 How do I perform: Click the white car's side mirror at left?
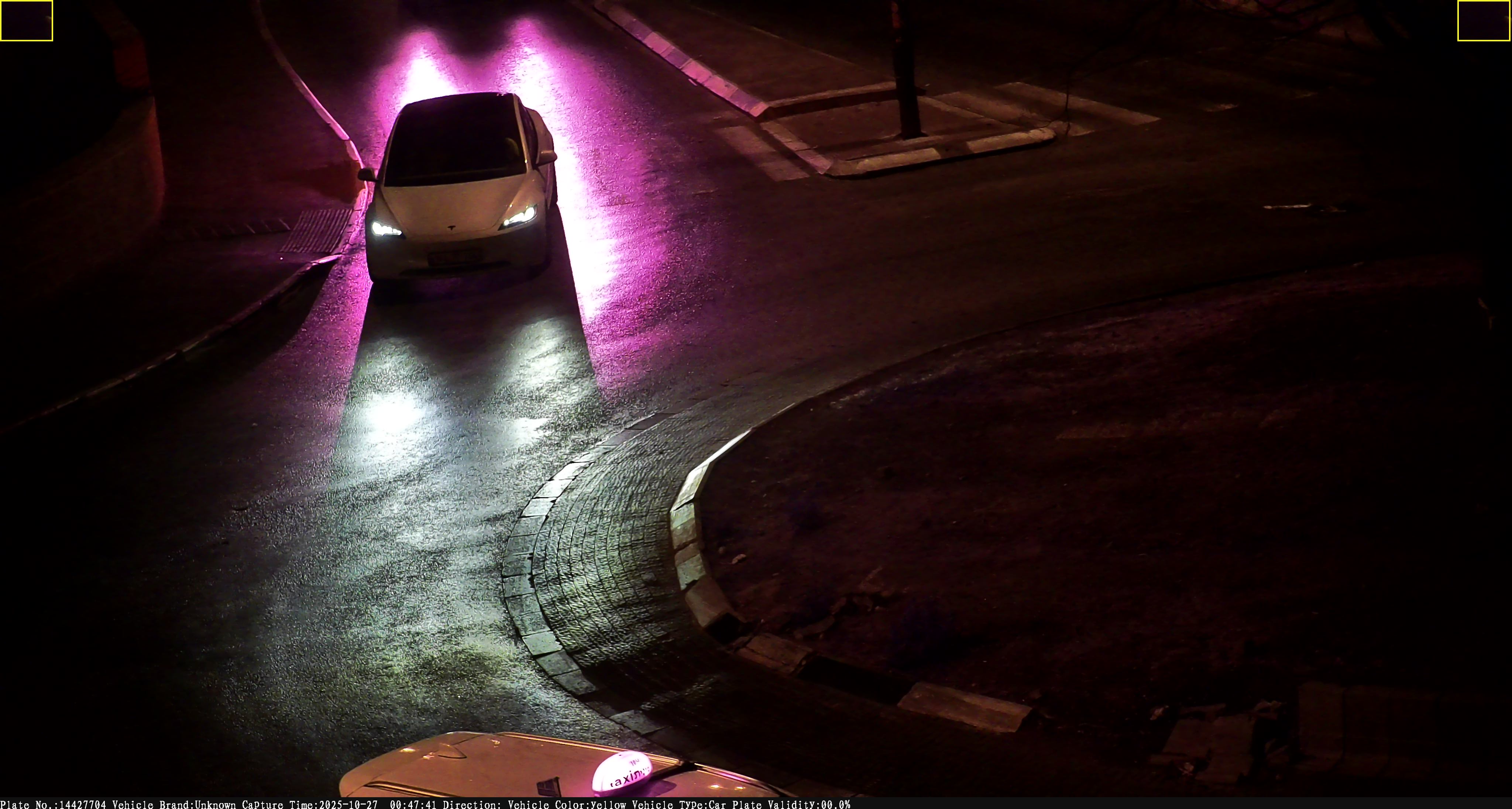(x=366, y=174)
